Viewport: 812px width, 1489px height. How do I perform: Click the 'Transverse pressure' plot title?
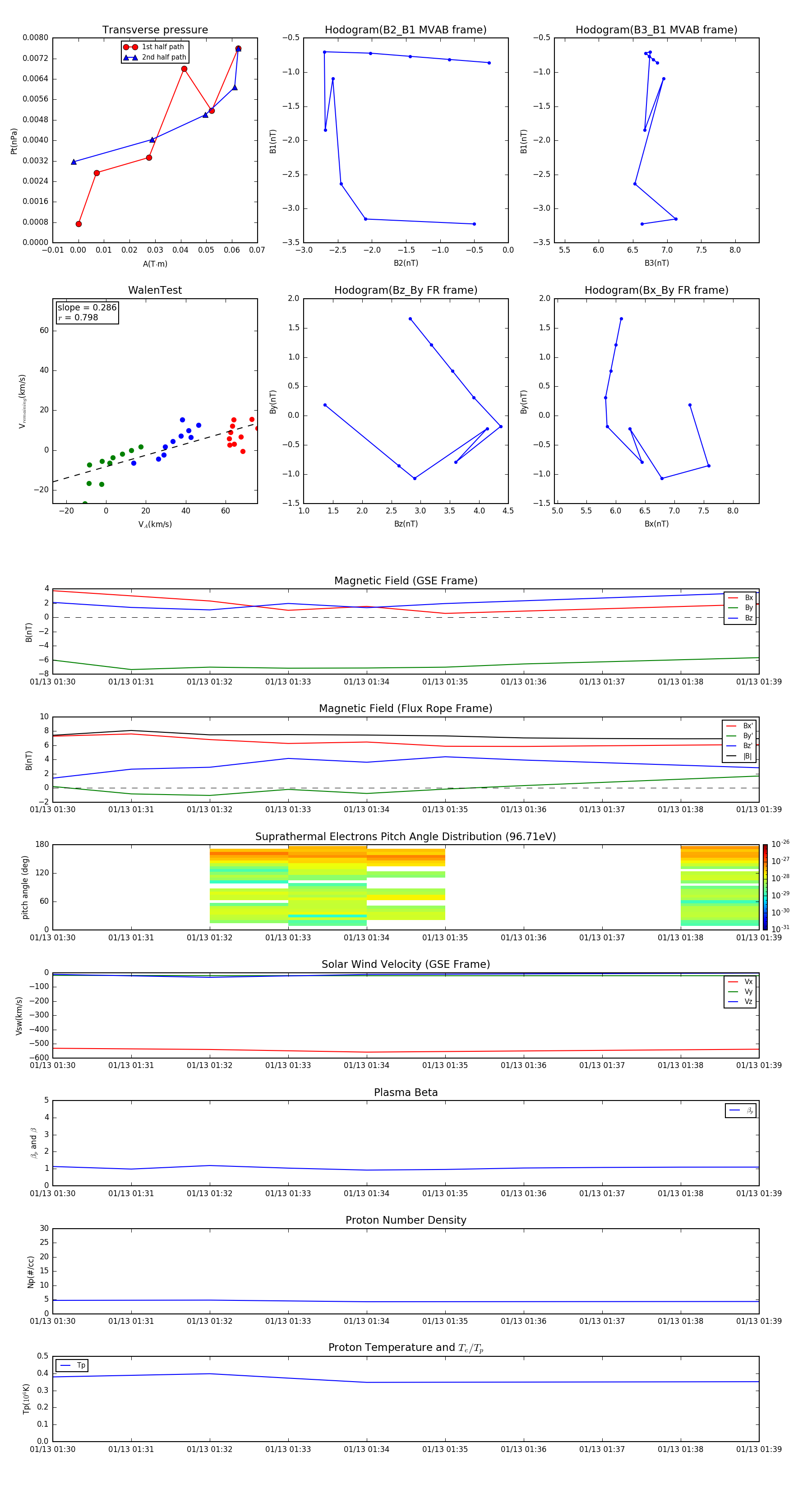click(155, 30)
